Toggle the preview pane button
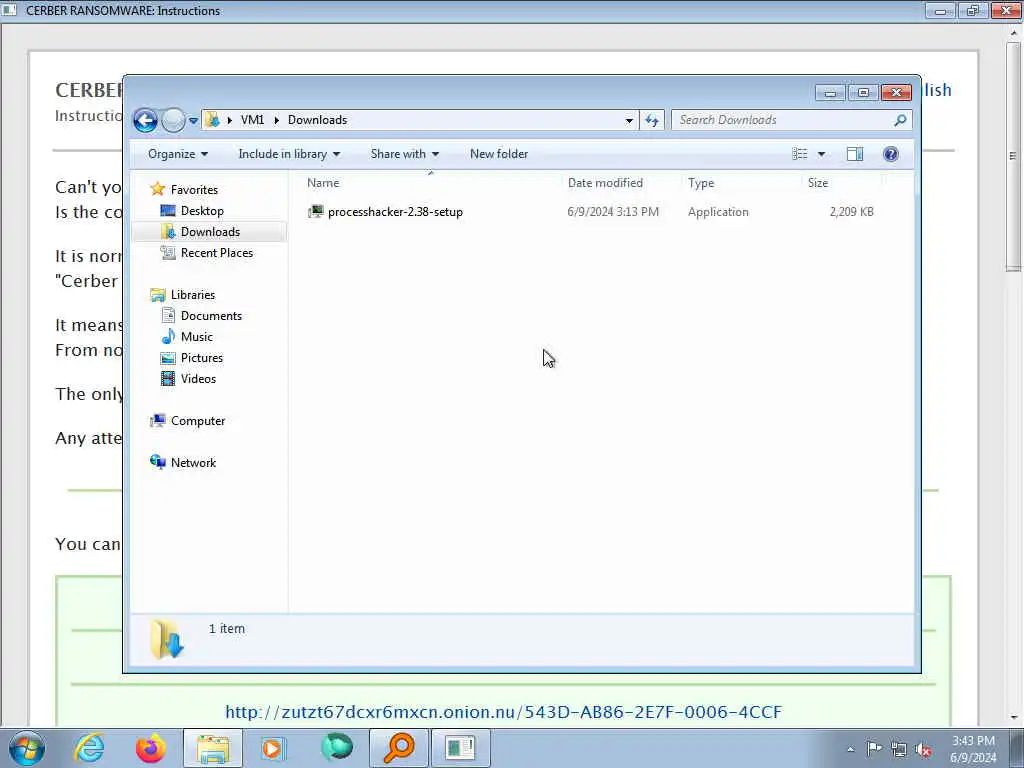This screenshot has width=1024, height=768. point(855,154)
